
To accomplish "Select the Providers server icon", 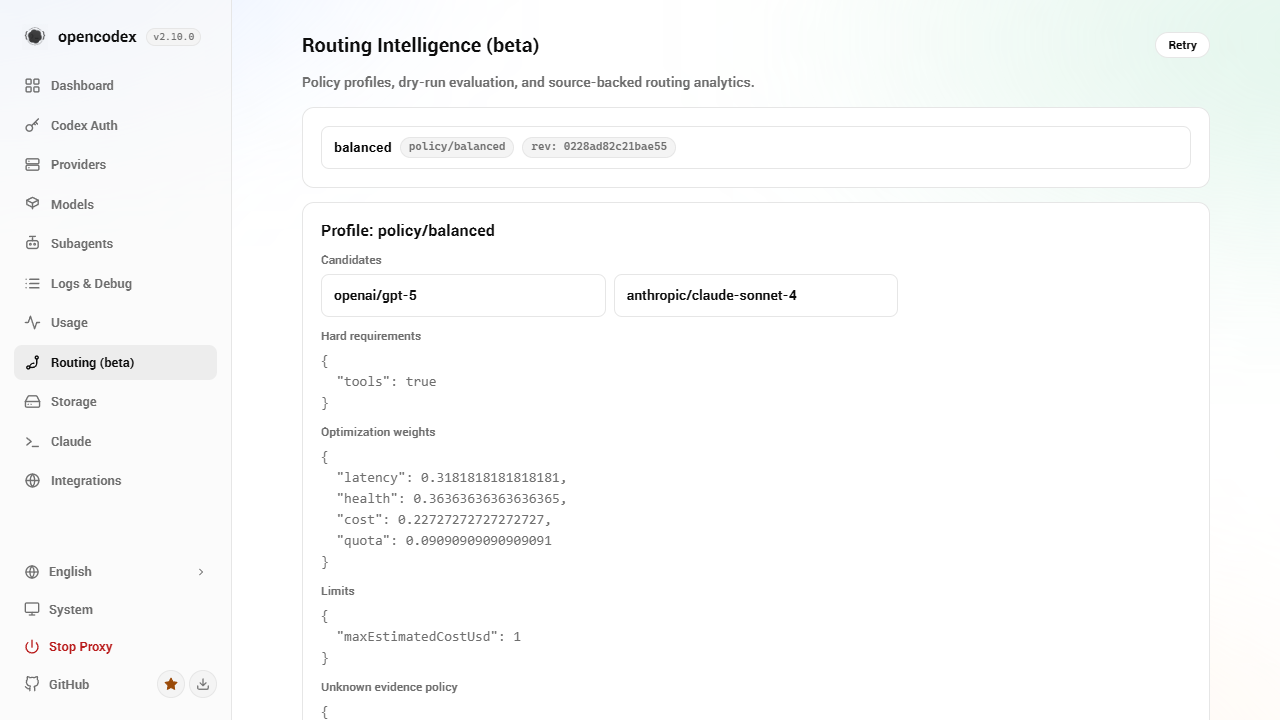I will click(x=33, y=165).
